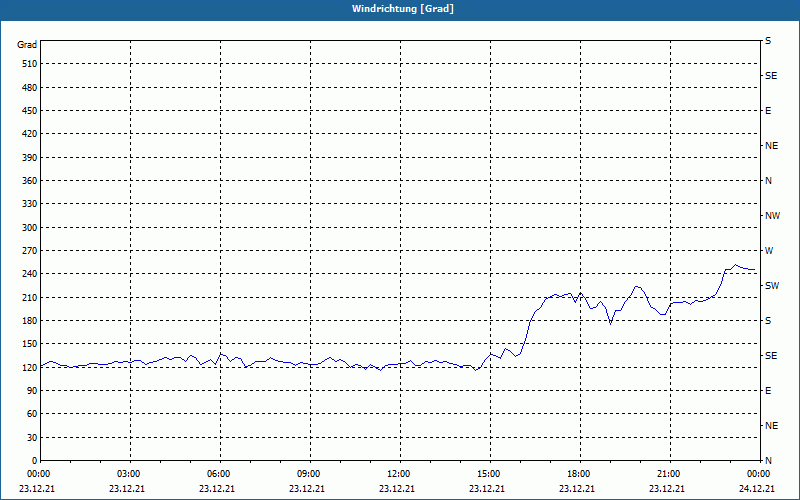Select the 510 y-axis value

pyautogui.click(x=30, y=64)
